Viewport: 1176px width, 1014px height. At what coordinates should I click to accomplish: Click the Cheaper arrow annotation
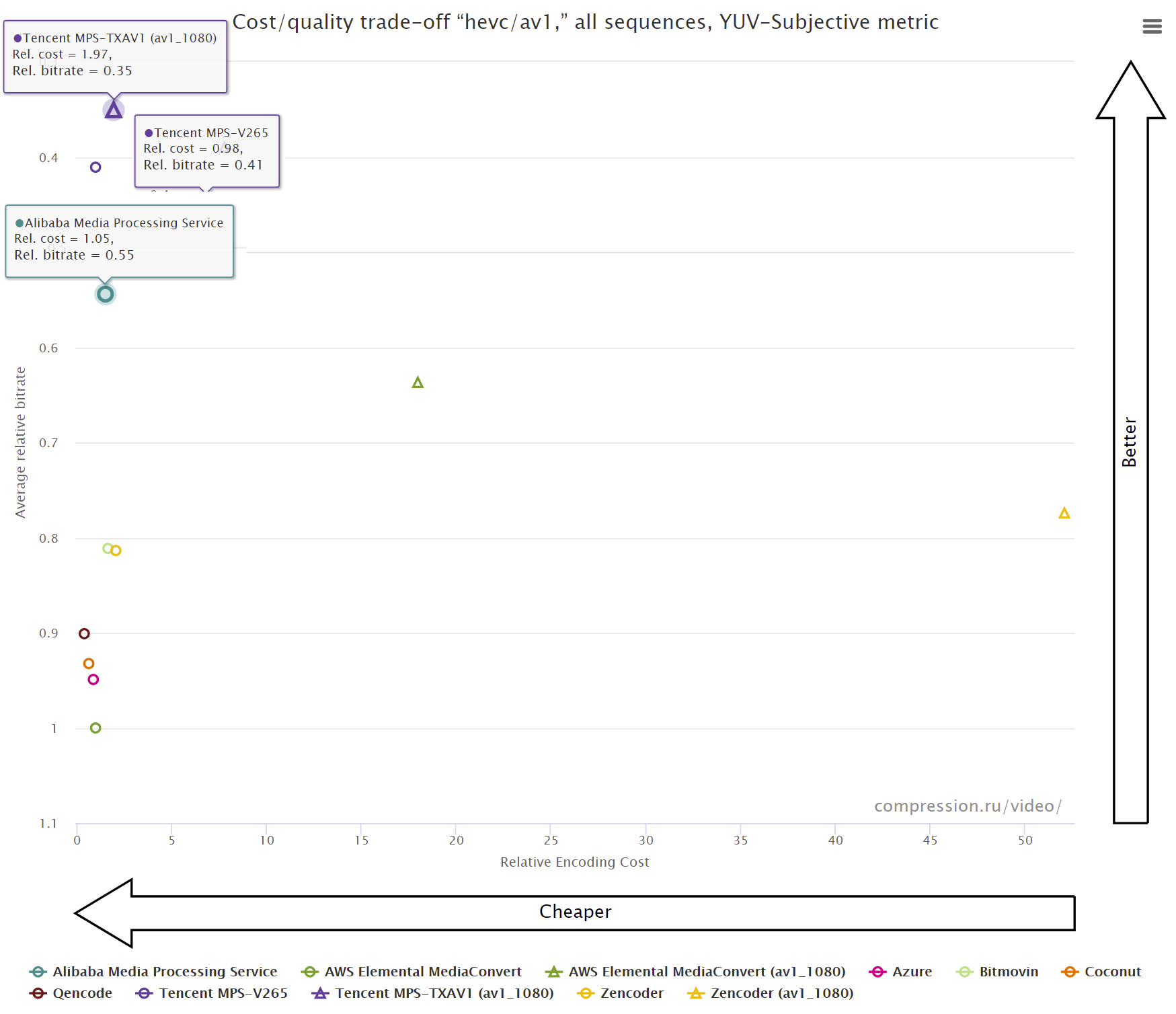(x=575, y=912)
